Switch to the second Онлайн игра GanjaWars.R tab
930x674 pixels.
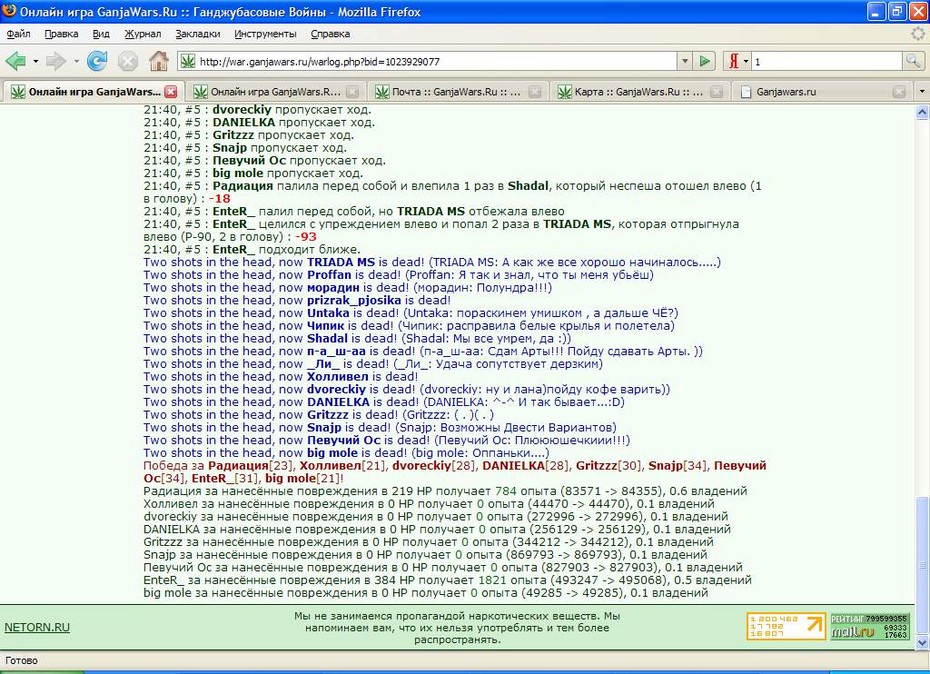(275, 91)
